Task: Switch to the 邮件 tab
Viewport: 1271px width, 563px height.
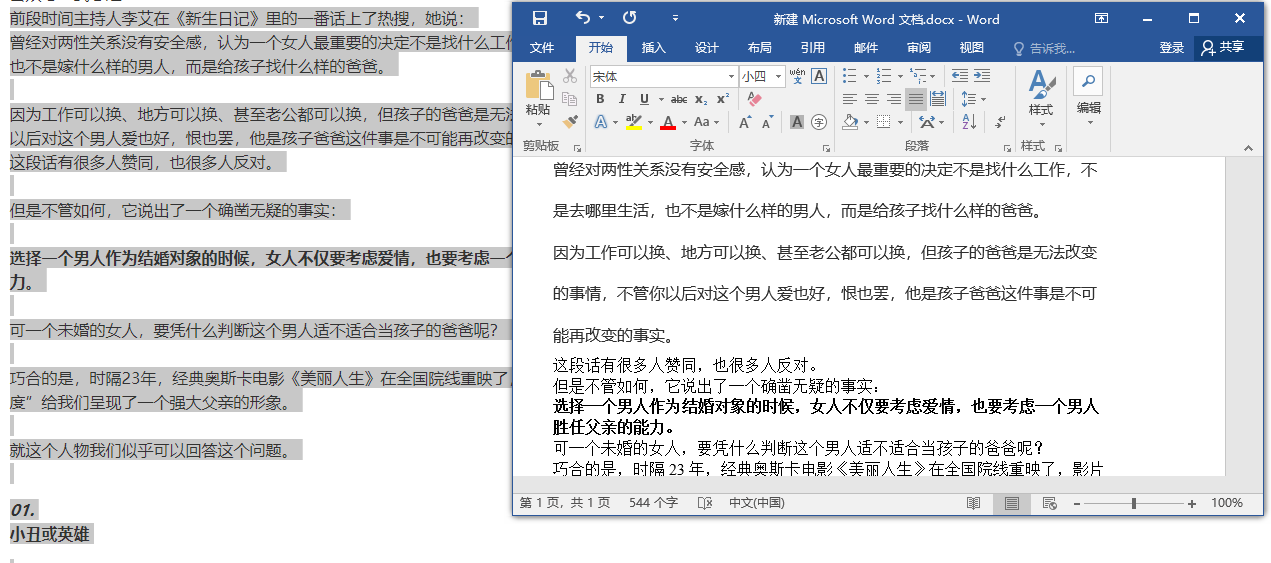Action: coord(866,48)
